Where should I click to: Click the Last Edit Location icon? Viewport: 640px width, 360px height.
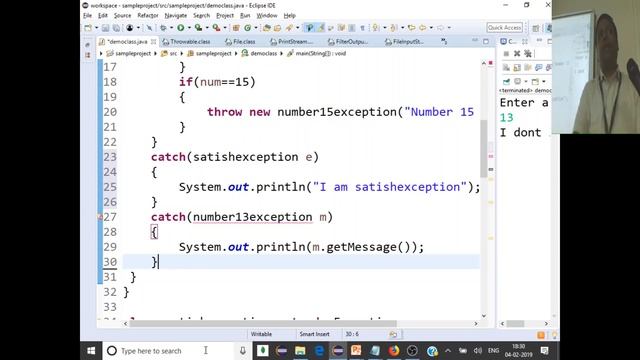412,28
